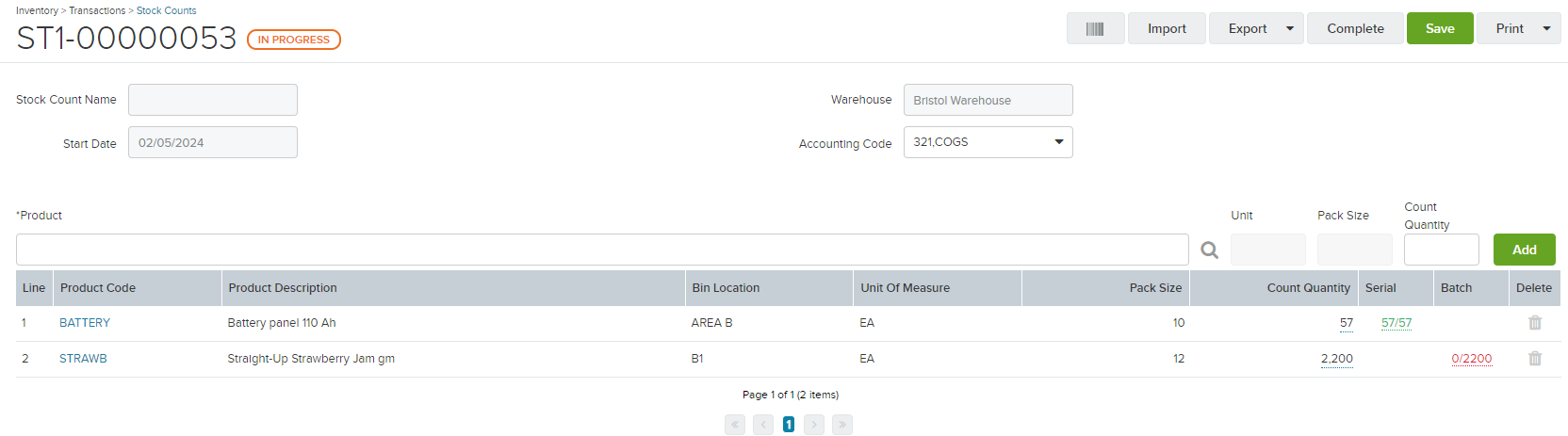Go to next page arrow
Screen dimensions: 1568x436
[x=814, y=425]
